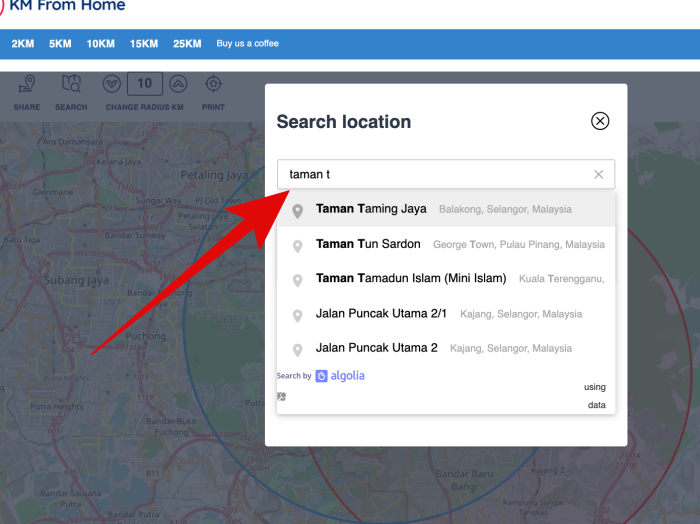Decrease radius with the down chevron

112,84
